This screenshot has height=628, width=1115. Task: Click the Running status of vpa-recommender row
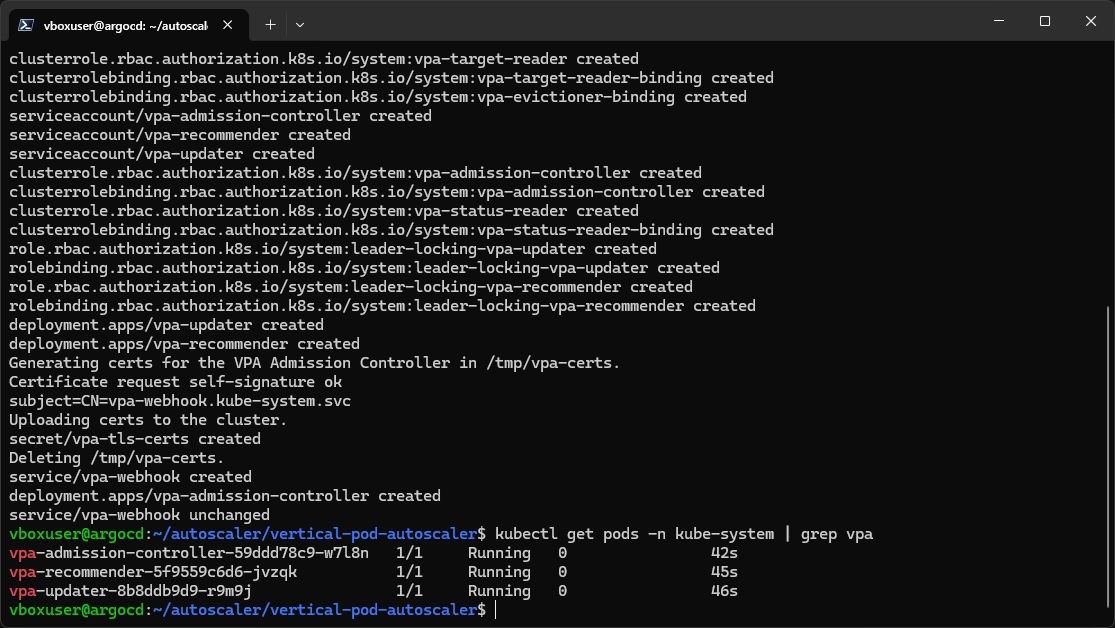pyautogui.click(x=499, y=572)
